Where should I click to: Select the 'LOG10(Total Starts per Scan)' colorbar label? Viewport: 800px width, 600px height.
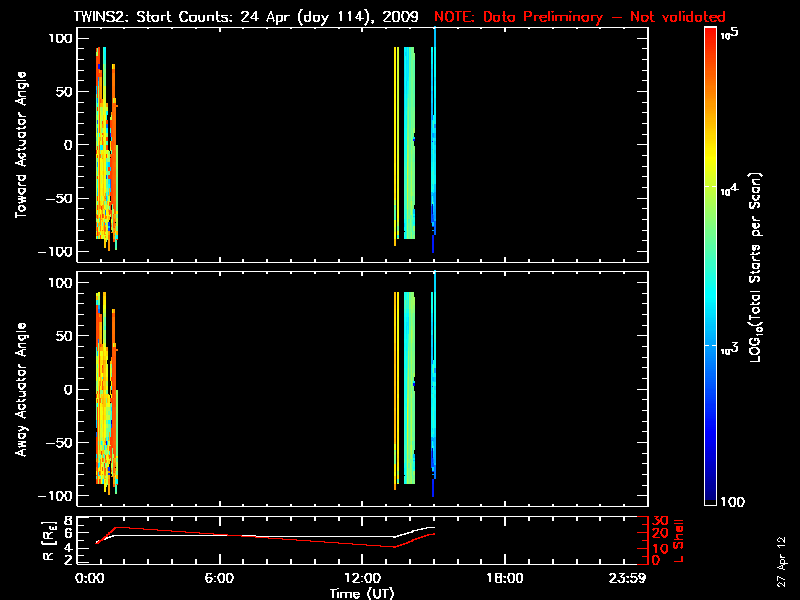[x=762, y=265]
